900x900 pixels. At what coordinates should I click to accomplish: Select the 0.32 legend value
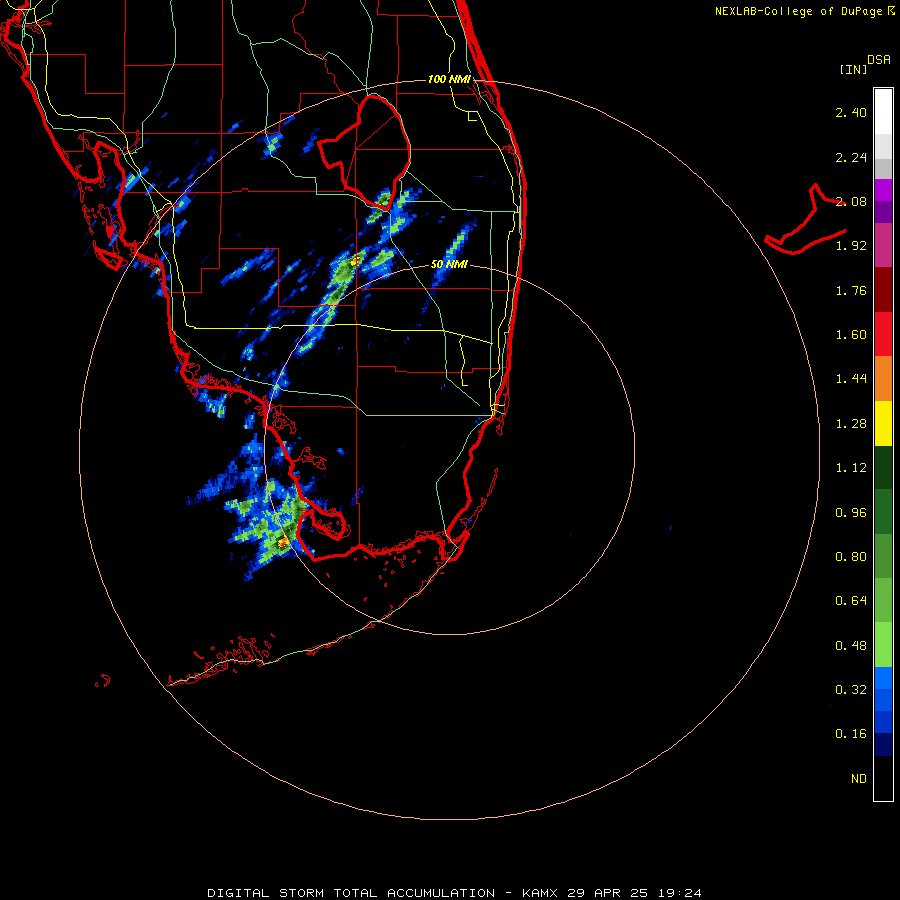pyautogui.click(x=851, y=690)
